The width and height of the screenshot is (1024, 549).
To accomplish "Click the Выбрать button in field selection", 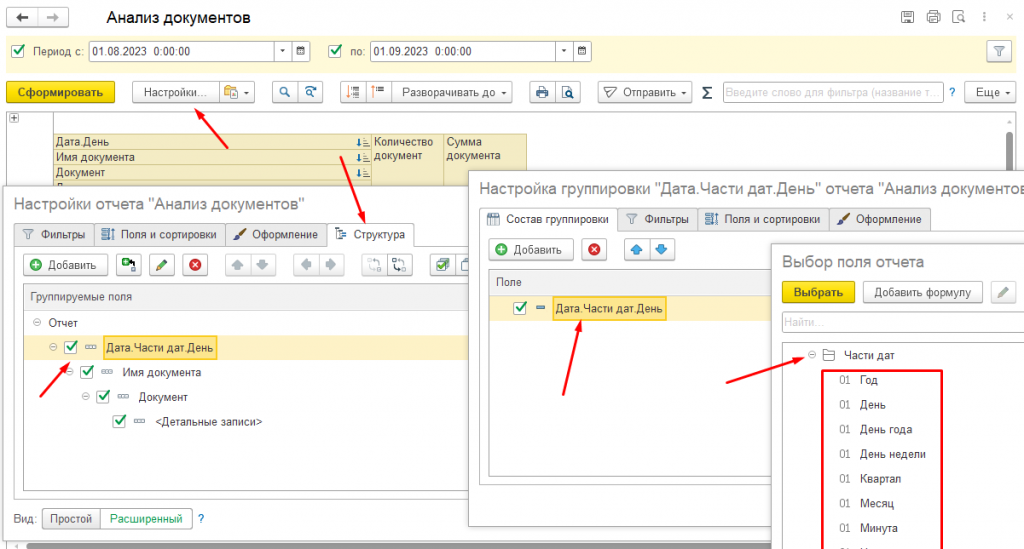I will click(x=818, y=292).
